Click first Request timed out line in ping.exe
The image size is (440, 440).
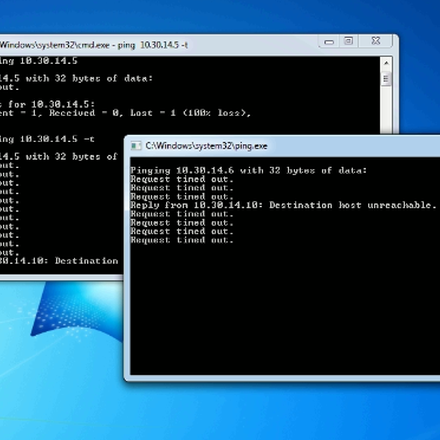(x=182, y=179)
